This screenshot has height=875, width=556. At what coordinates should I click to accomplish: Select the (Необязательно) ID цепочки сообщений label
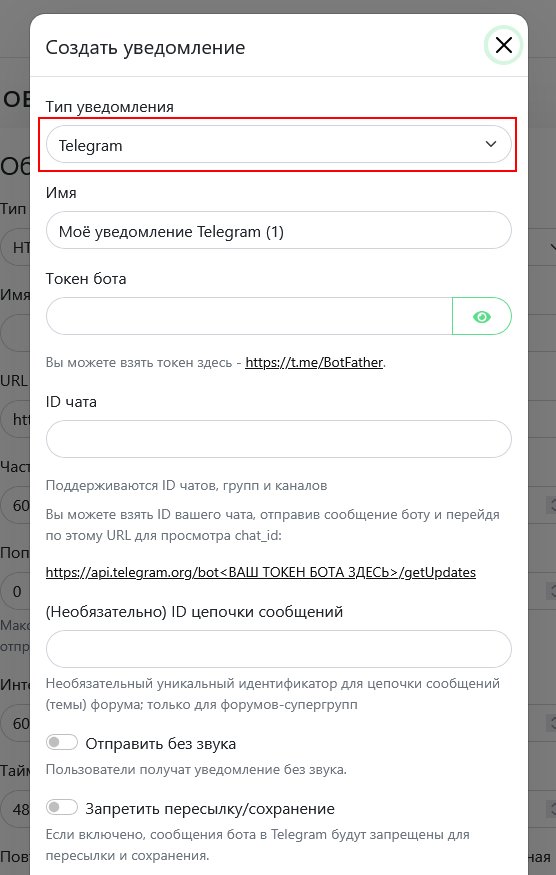pos(194,612)
